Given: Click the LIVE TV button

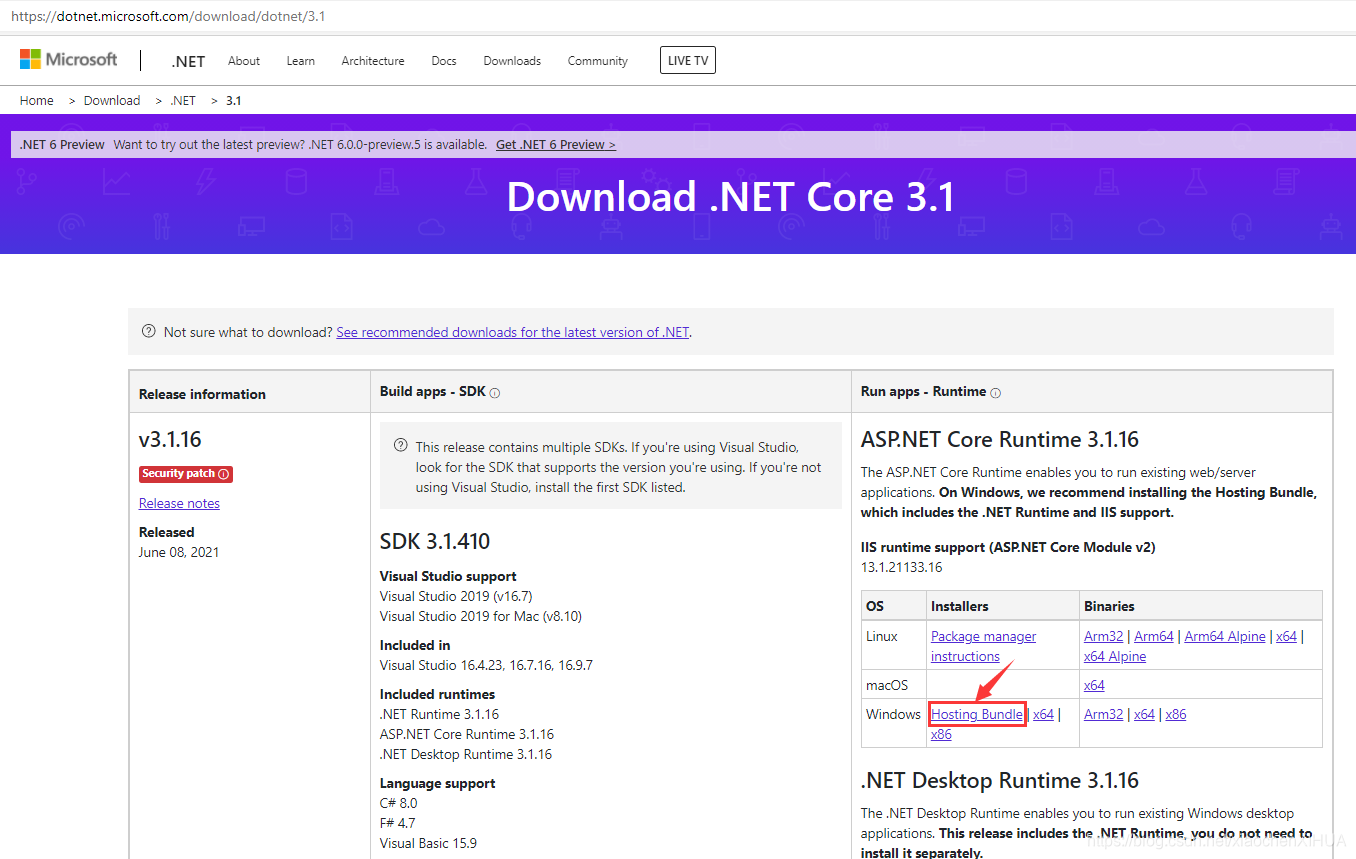Looking at the screenshot, I should point(688,61).
